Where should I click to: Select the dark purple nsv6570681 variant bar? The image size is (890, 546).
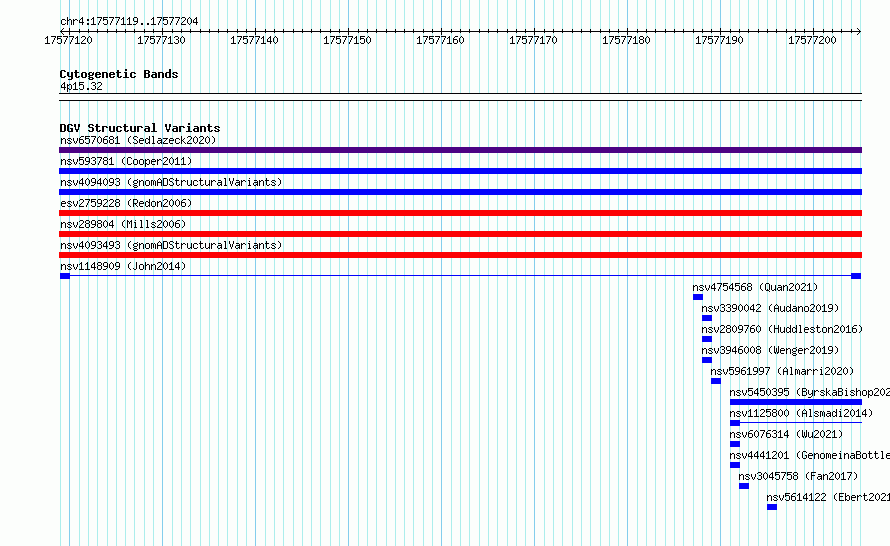tap(460, 150)
